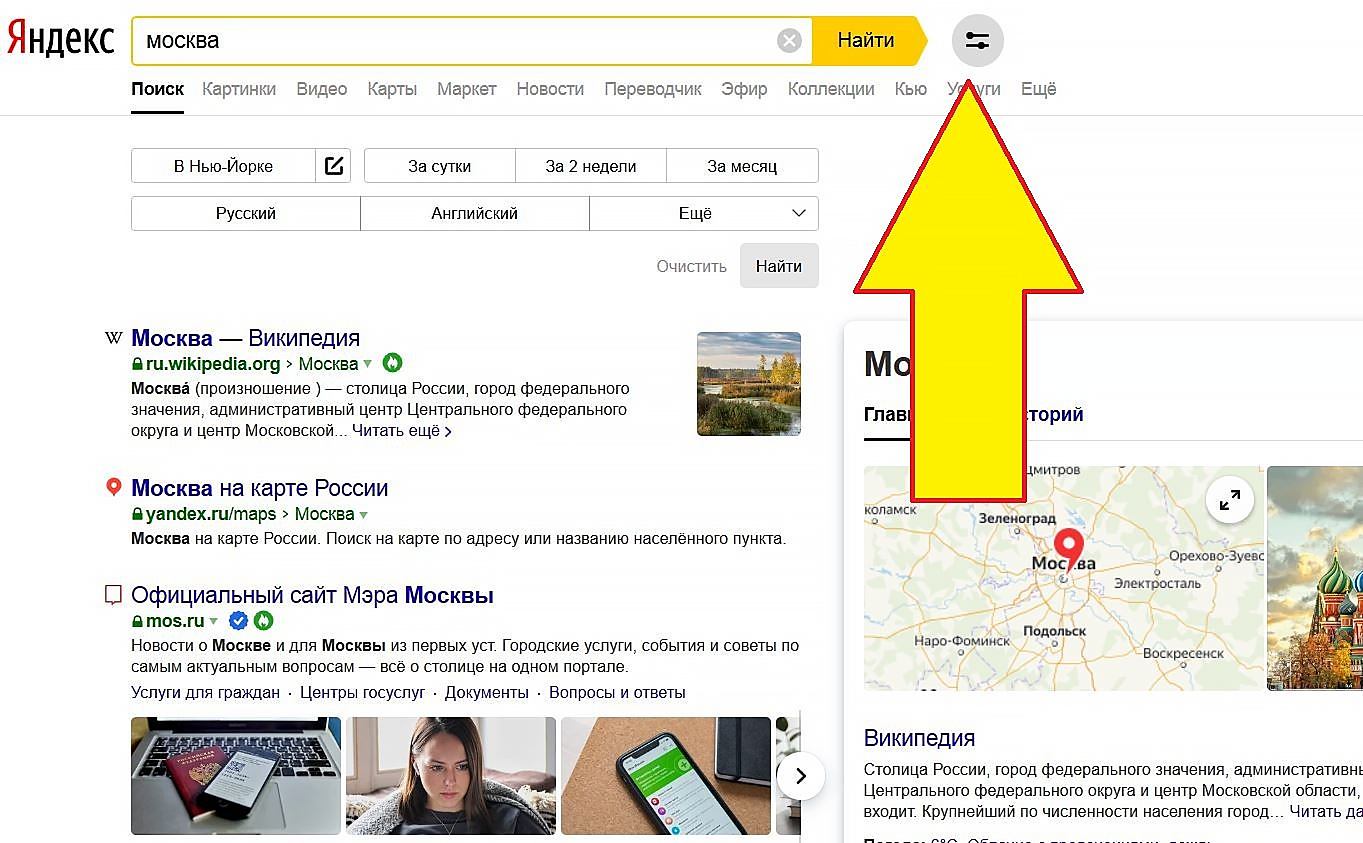Image resolution: width=1363 pixels, height=843 pixels.
Task: Click the green badge next to ru.wikipedia.org
Action: coord(392,363)
